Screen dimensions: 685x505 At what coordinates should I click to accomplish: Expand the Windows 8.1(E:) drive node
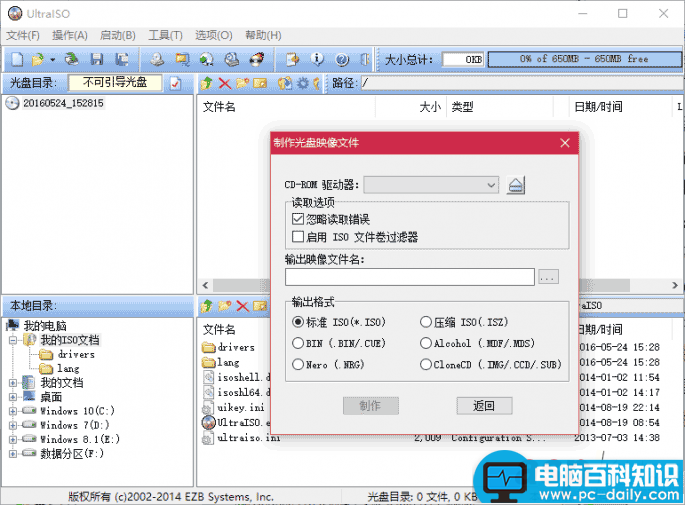(13, 439)
